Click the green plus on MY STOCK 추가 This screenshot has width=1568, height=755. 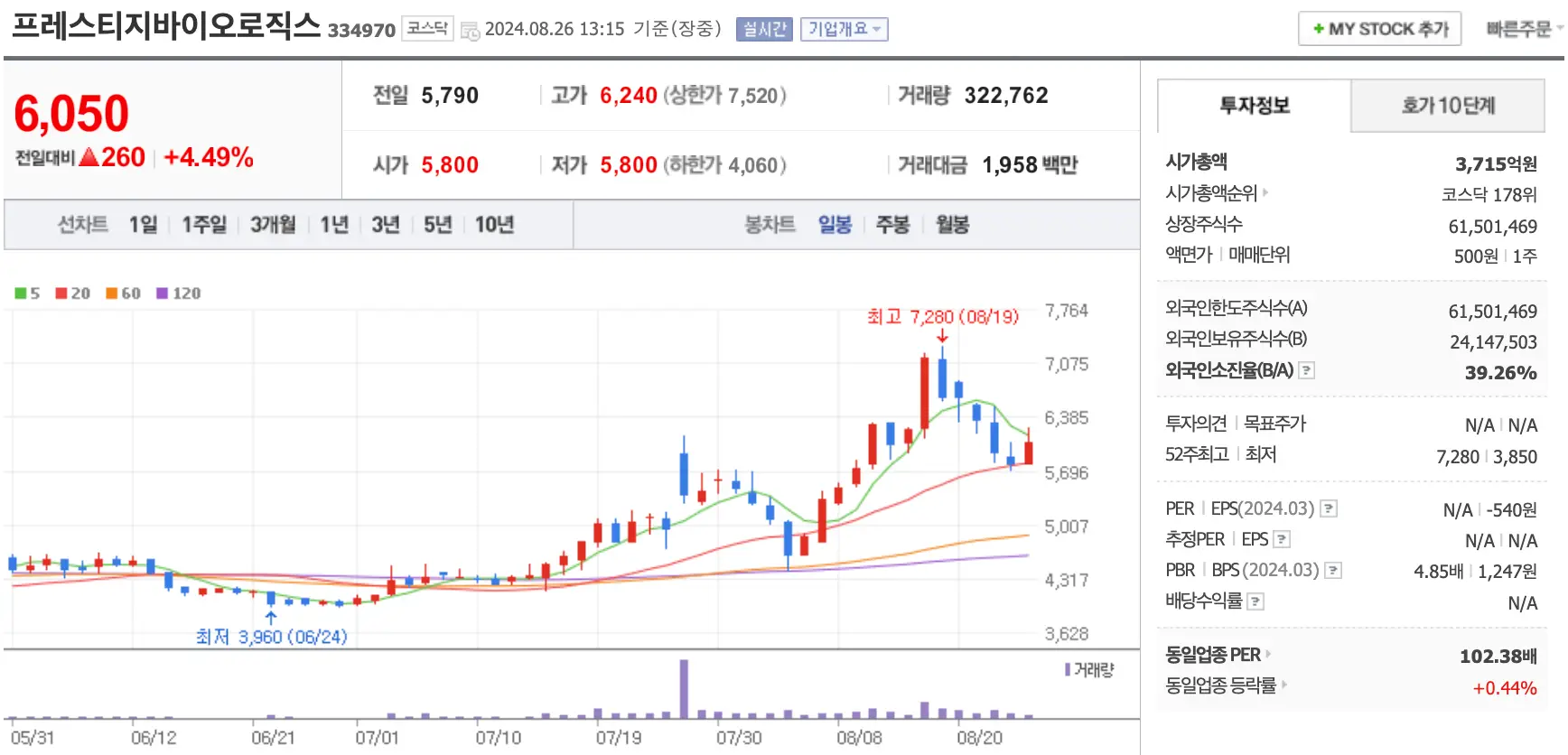(x=1319, y=29)
